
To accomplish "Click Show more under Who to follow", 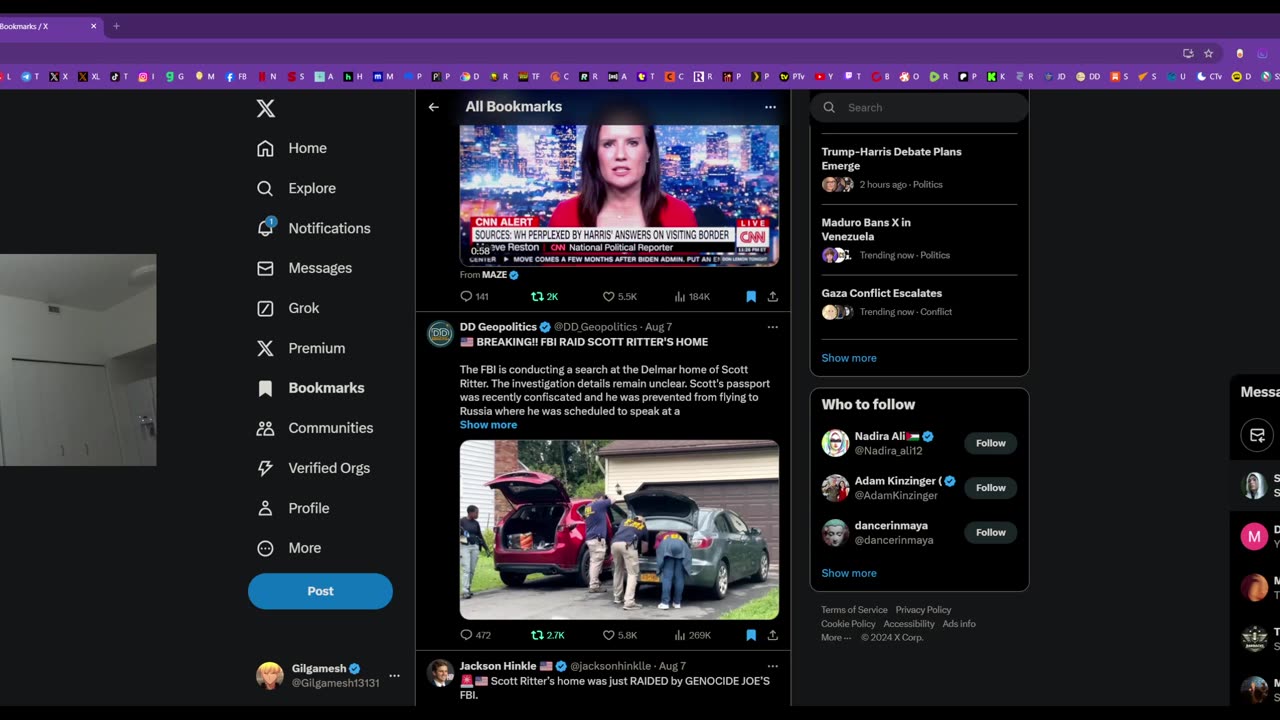I will [849, 573].
